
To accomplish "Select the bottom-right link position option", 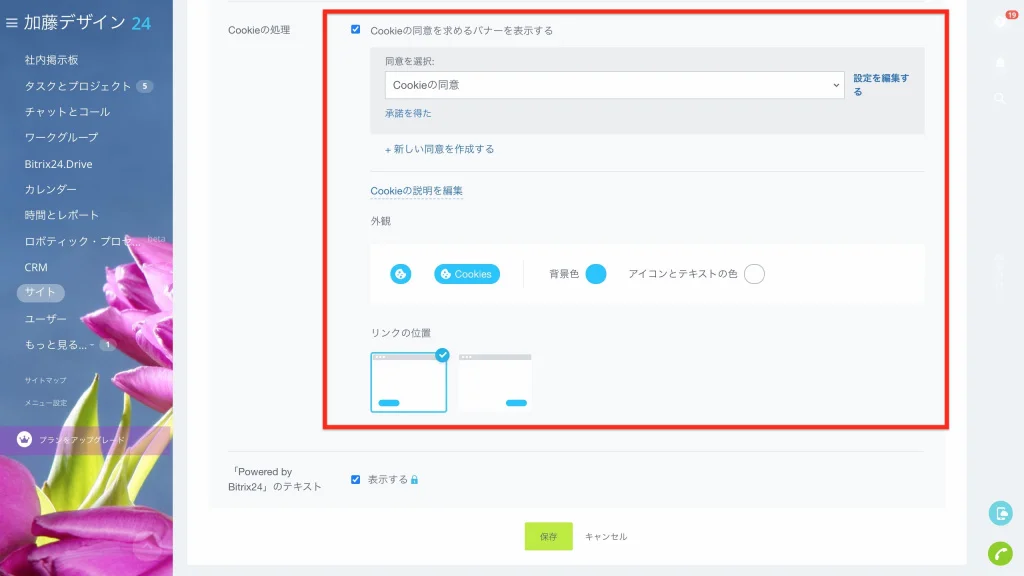I will (x=495, y=382).
